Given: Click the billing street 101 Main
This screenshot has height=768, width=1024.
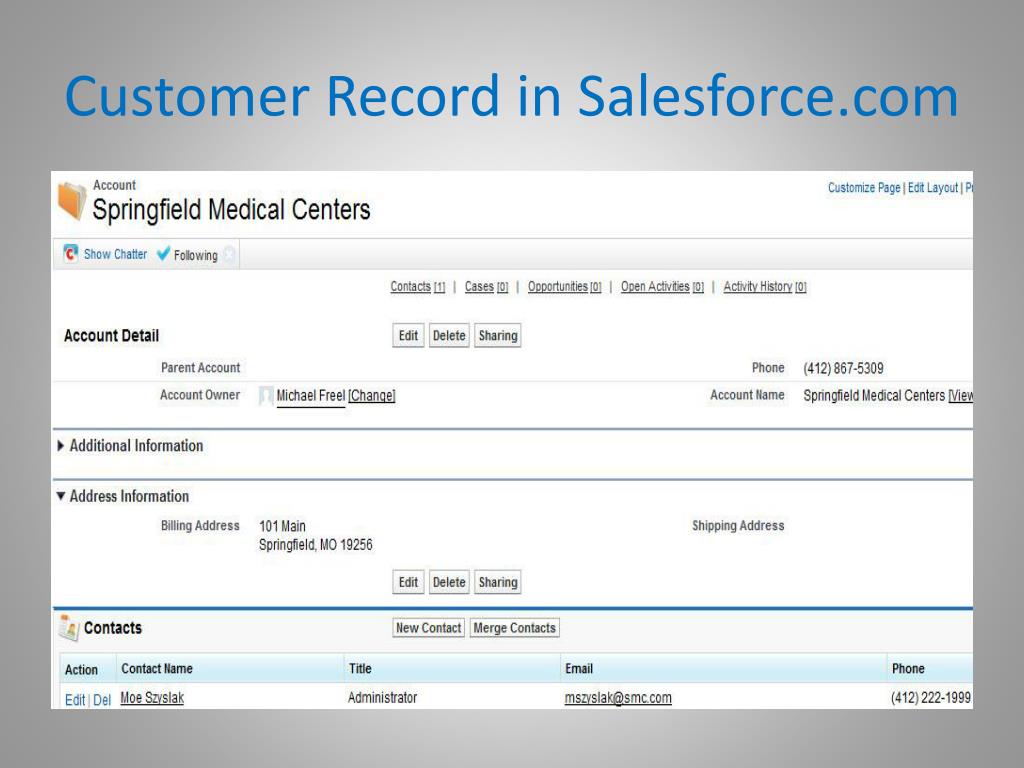Looking at the screenshot, I should 282,526.
